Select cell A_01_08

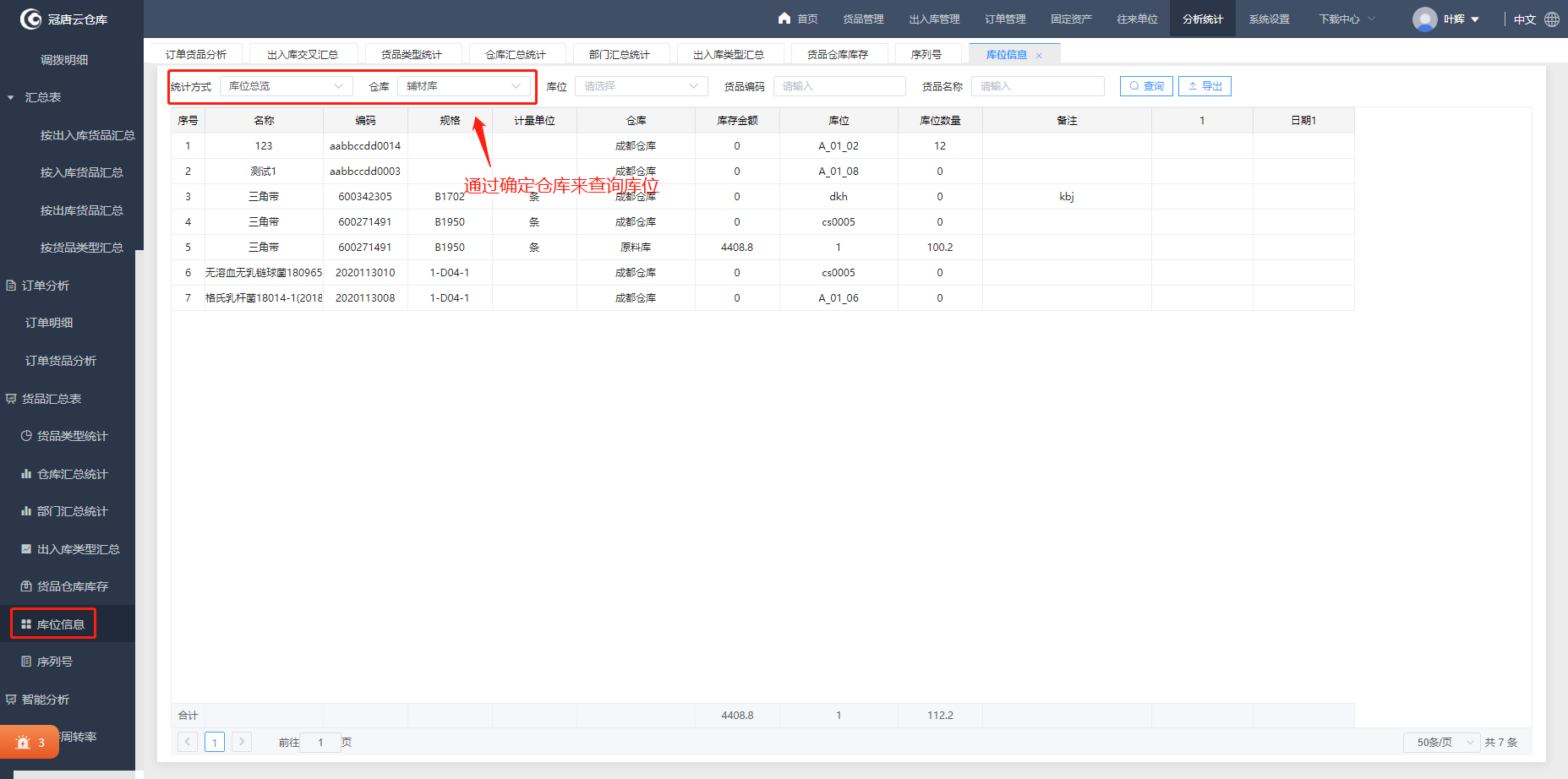pos(839,172)
